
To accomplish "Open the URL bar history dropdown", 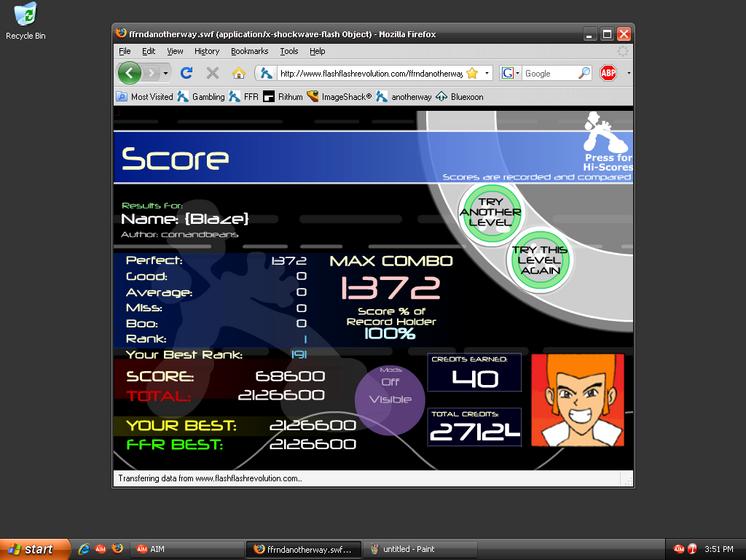I will pyautogui.click(x=487, y=74).
